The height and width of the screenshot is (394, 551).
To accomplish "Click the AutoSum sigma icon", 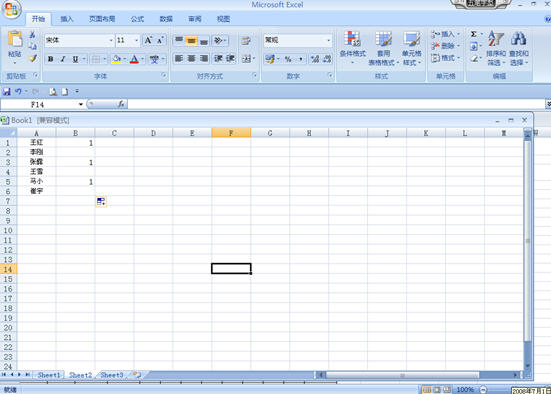I will pos(474,34).
